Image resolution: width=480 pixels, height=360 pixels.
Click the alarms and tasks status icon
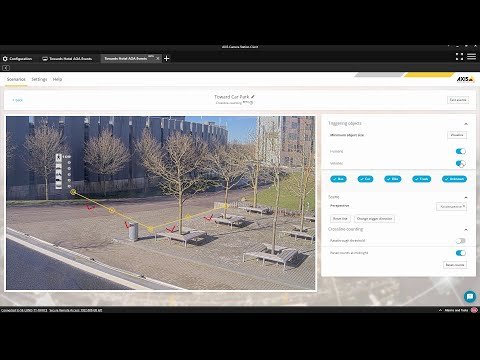pyautogui.click(x=474, y=310)
